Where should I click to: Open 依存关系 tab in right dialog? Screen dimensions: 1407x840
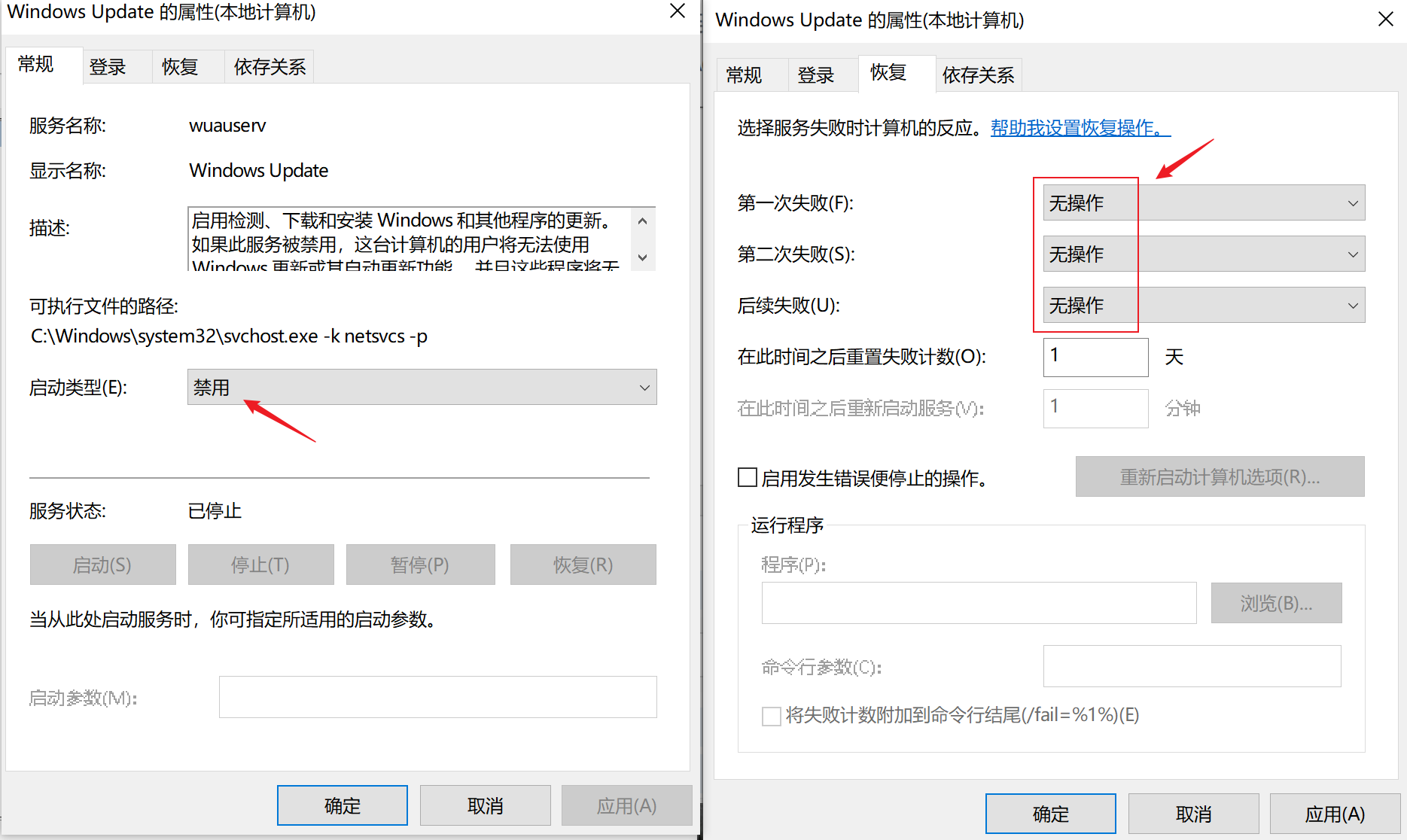click(978, 75)
